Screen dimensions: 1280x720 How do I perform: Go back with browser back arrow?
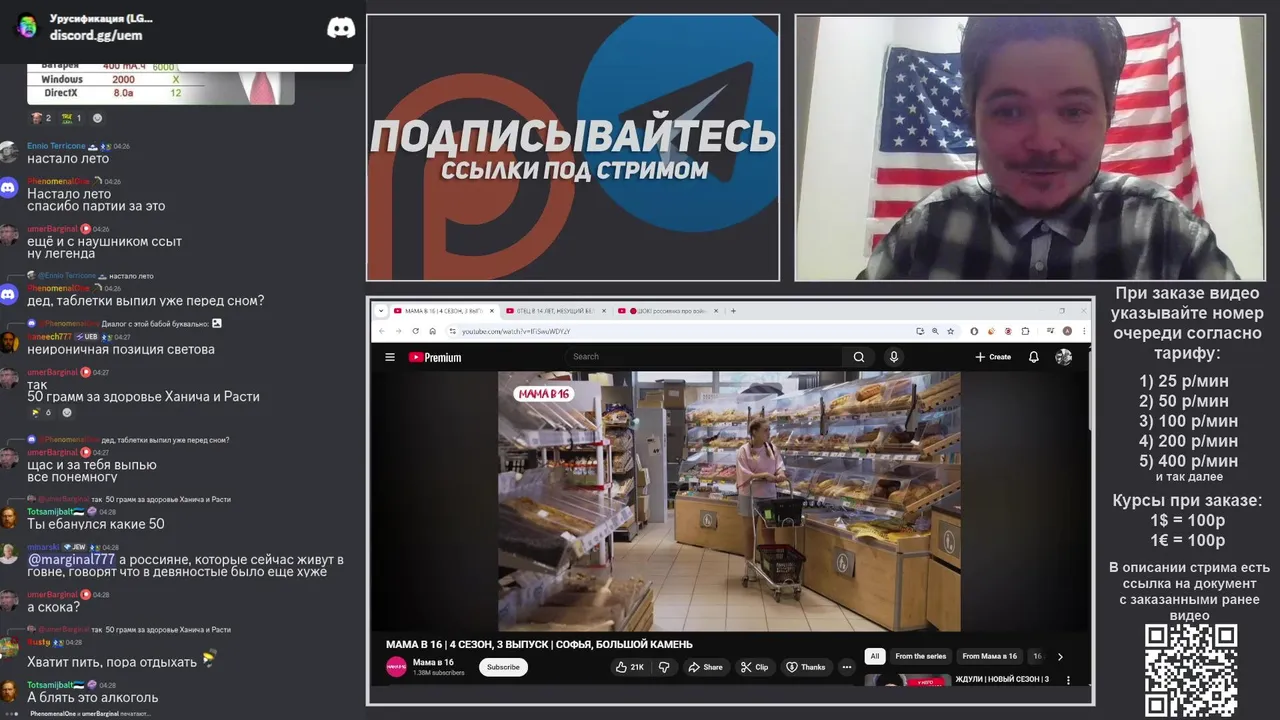(x=381, y=331)
